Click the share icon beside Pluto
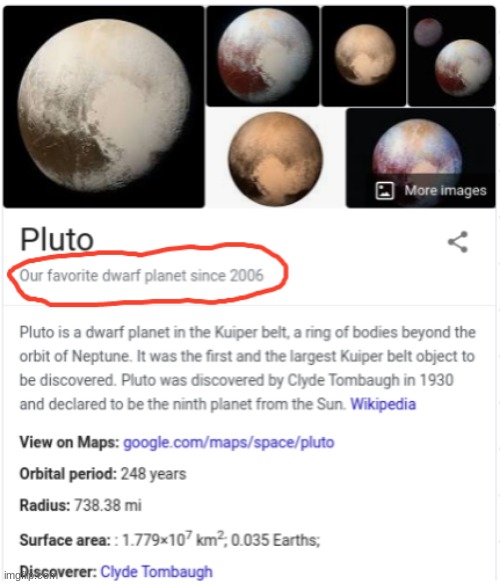 click(458, 242)
